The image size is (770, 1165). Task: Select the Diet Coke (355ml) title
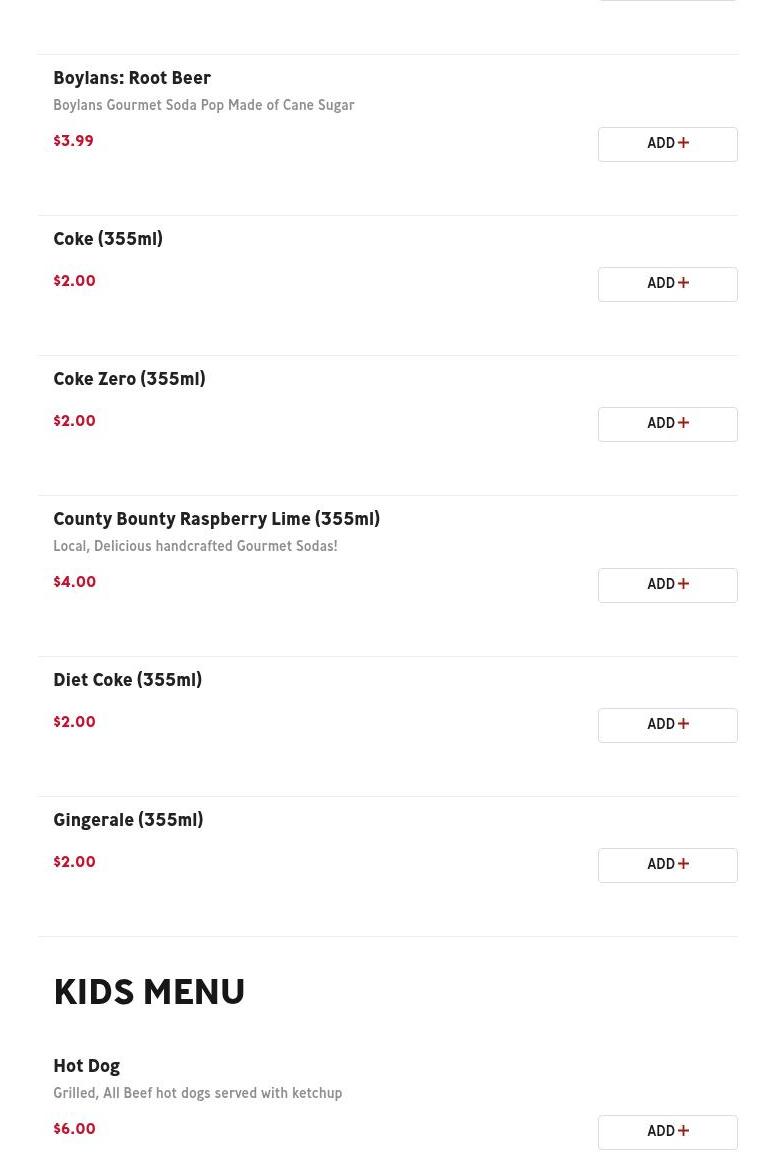coord(127,680)
